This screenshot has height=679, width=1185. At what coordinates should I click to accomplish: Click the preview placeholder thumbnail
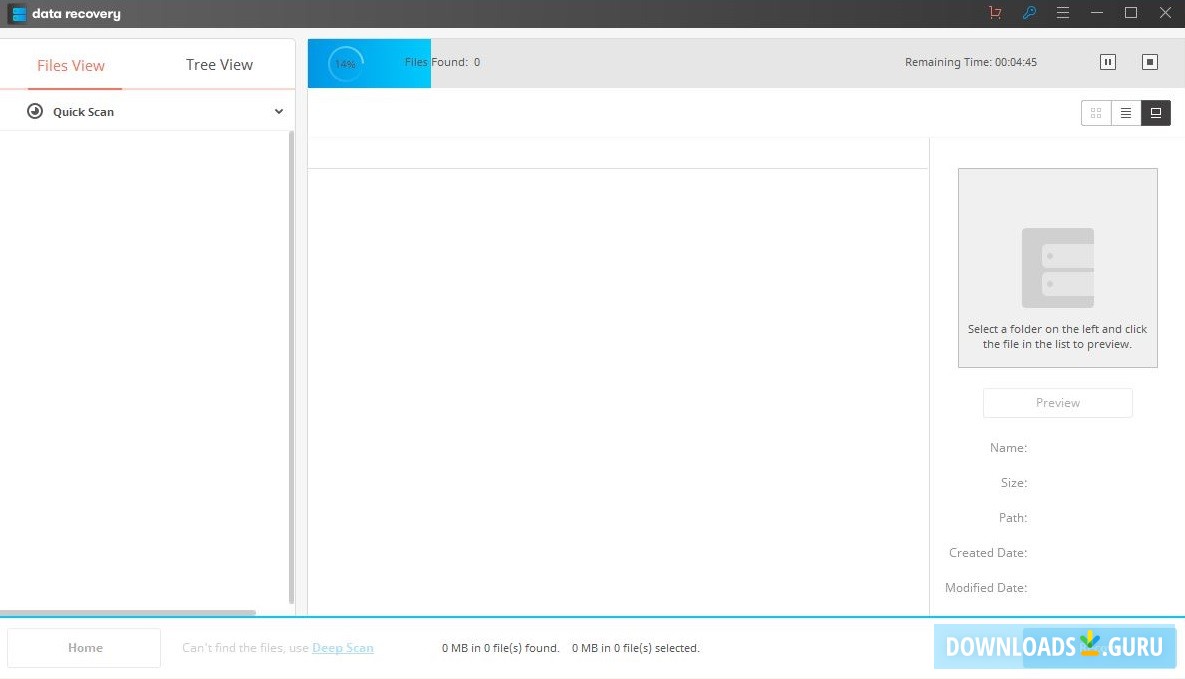click(x=1057, y=268)
